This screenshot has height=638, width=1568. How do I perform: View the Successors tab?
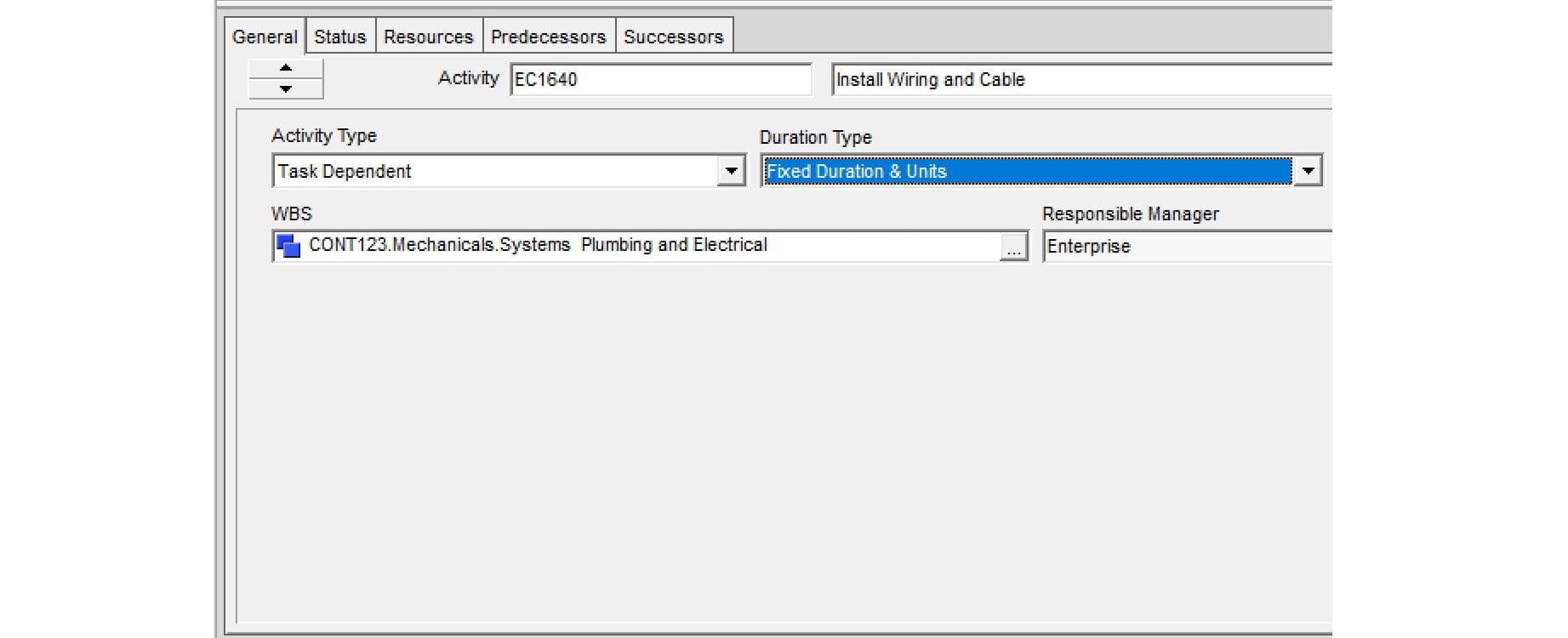click(674, 37)
